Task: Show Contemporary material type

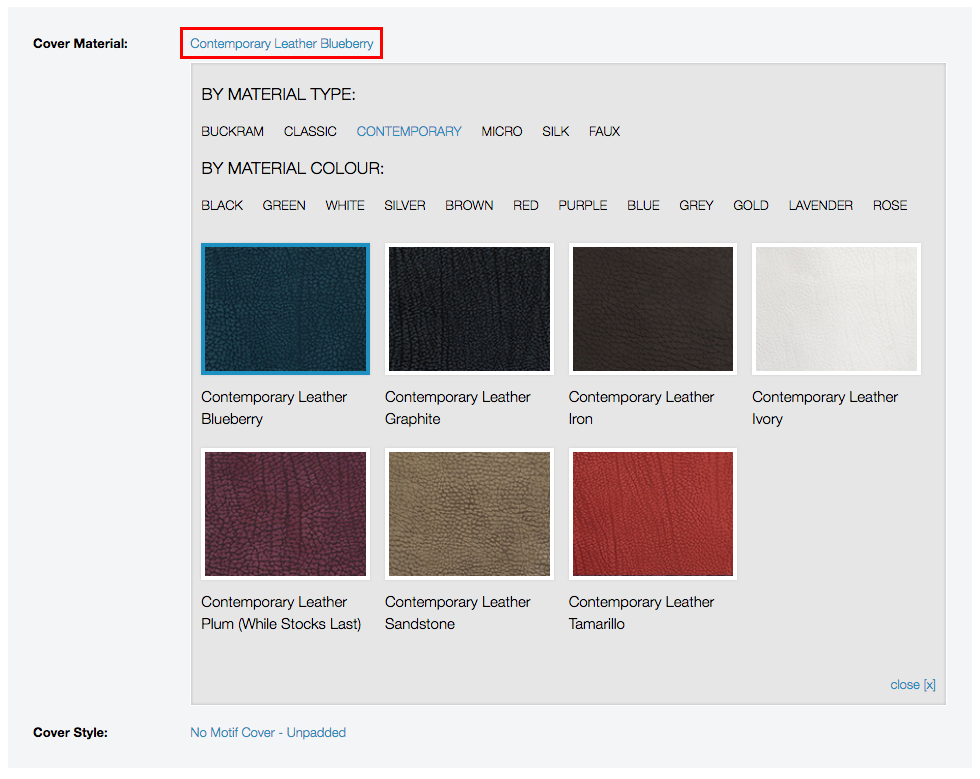Action: [409, 131]
